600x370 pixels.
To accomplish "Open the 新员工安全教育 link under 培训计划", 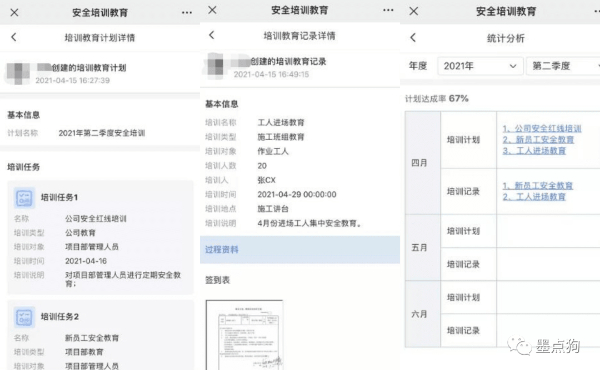I will coord(538,140).
